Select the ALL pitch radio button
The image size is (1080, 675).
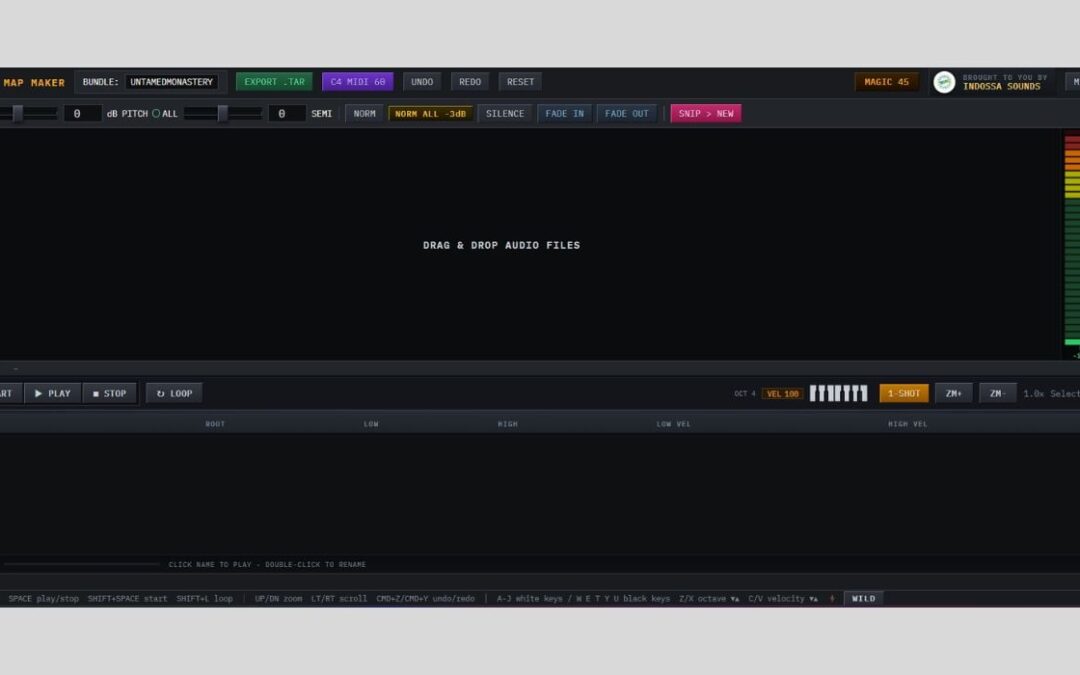click(156, 114)
